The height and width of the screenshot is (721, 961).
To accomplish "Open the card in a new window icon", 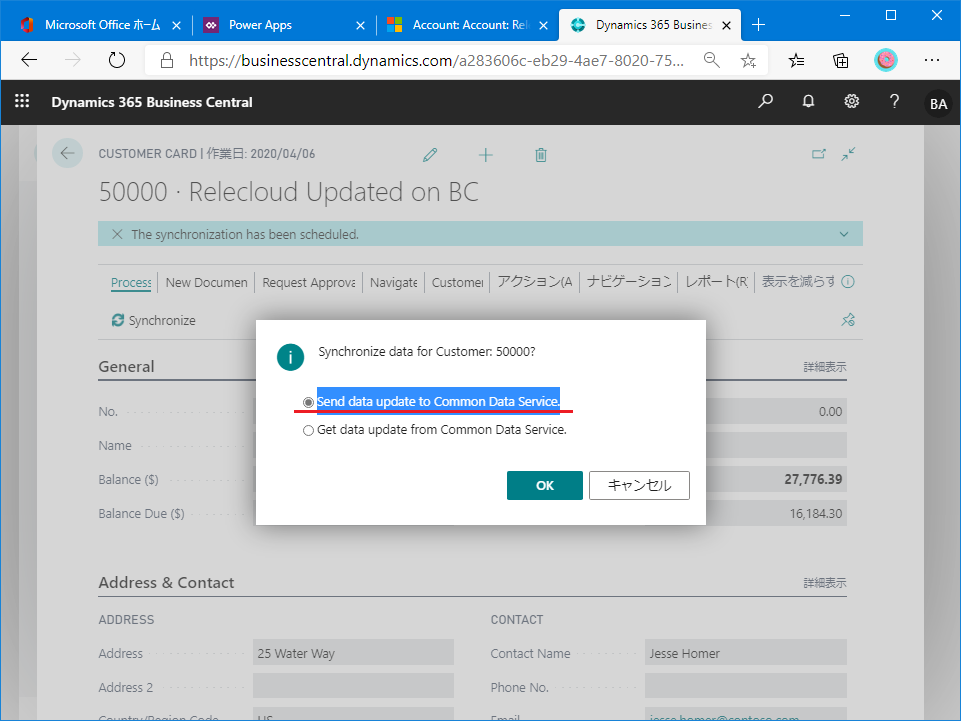I will pyautogui.click(x=819, y=154).
